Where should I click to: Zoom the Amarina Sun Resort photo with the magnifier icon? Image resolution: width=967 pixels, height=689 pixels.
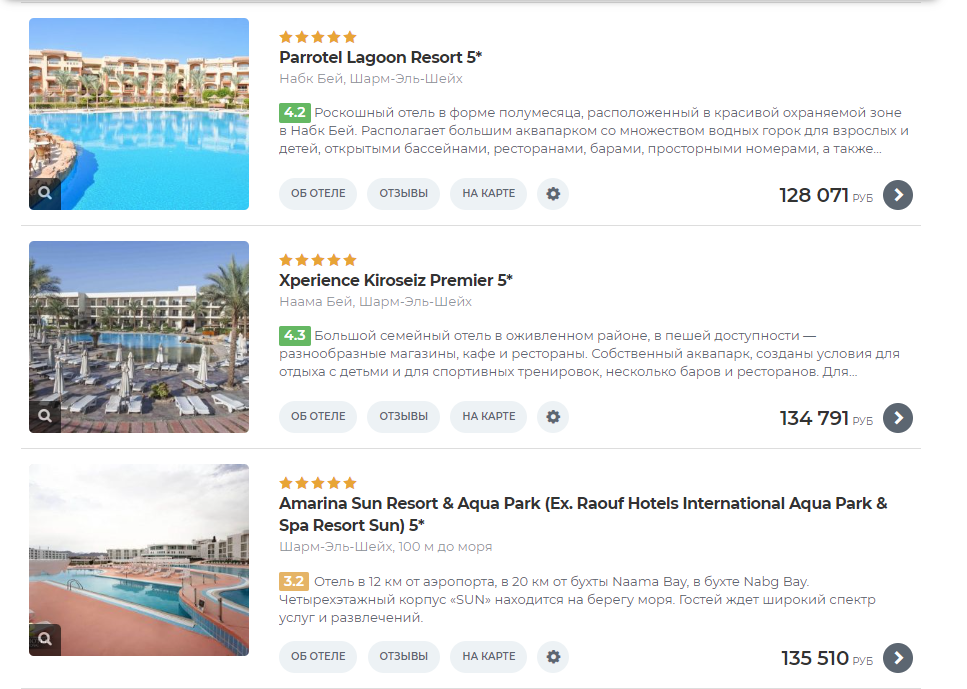[x=45, y=639]
